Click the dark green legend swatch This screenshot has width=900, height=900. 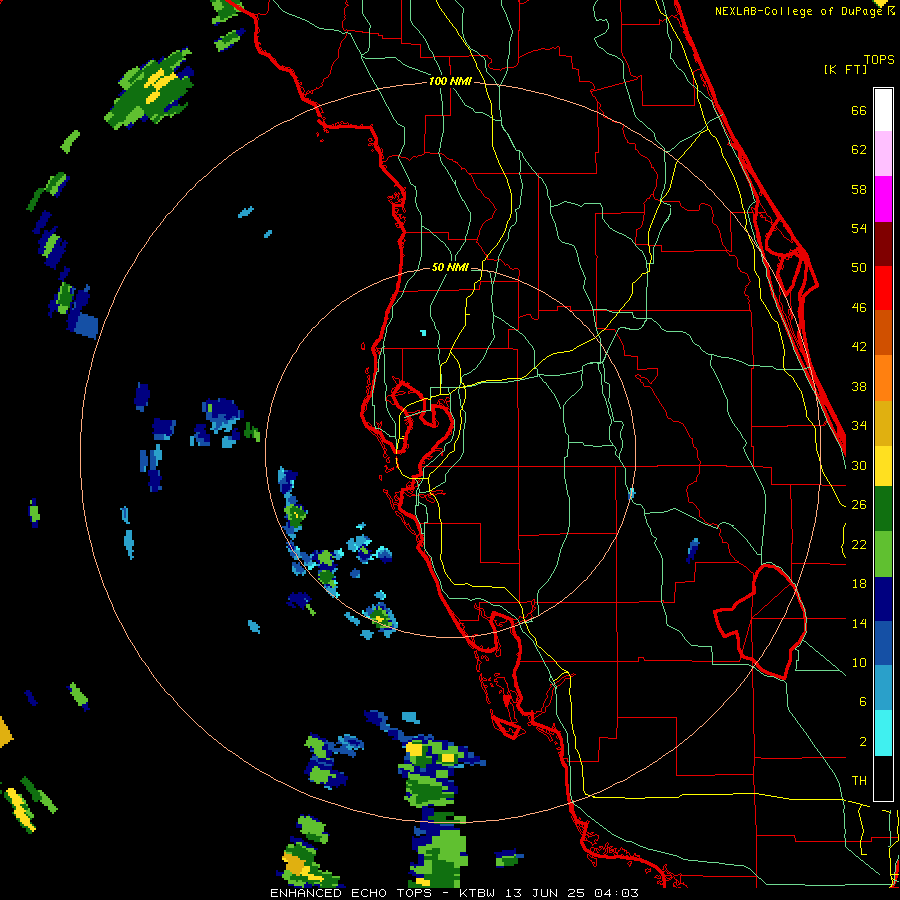883,509
